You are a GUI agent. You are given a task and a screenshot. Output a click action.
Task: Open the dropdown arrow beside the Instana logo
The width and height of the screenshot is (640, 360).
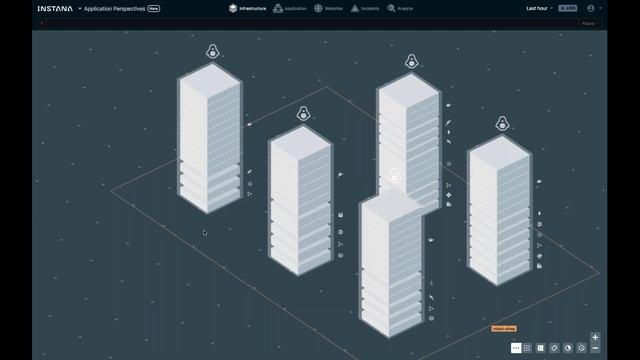coord(80,9)
